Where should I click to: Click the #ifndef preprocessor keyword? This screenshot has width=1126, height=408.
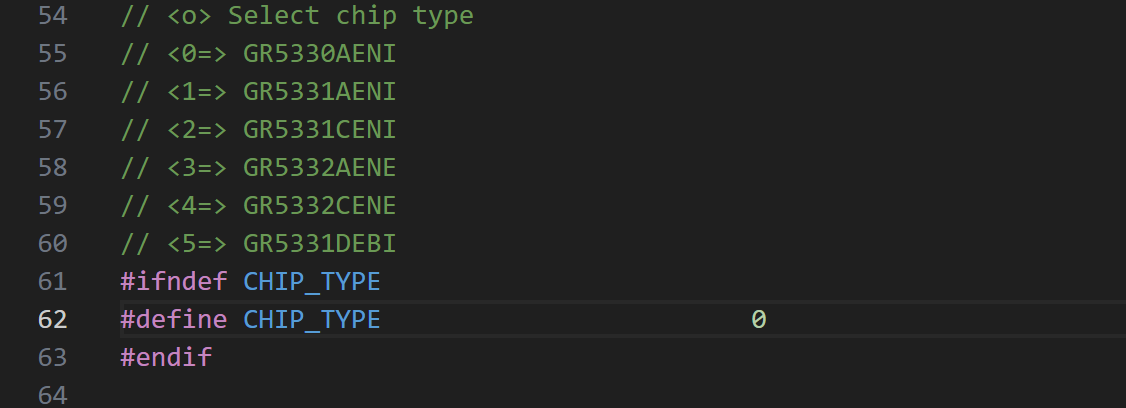(x=174, y=282)
